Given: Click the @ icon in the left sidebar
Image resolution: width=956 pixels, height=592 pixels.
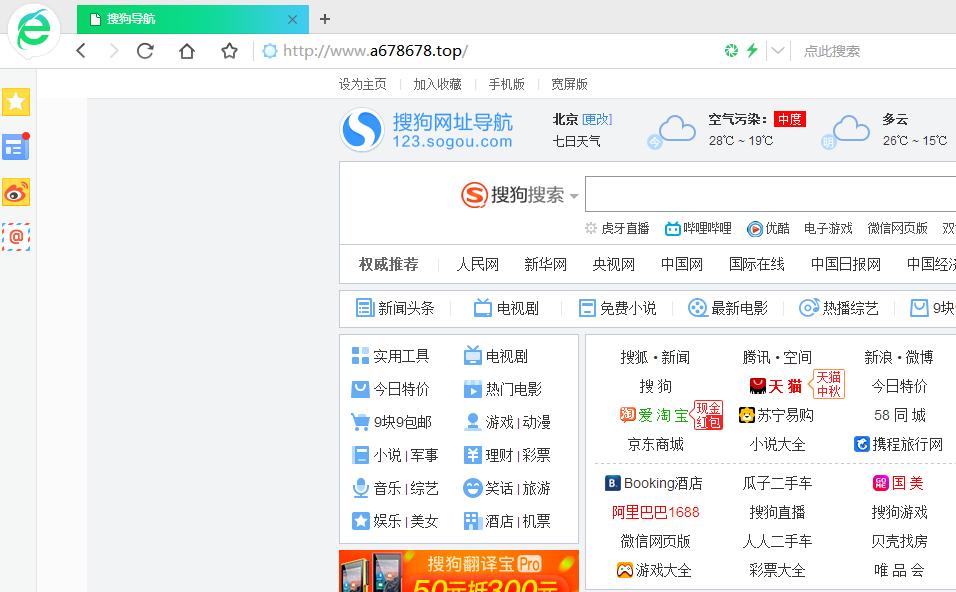Looking at the screenshot, I should point(16,238).
